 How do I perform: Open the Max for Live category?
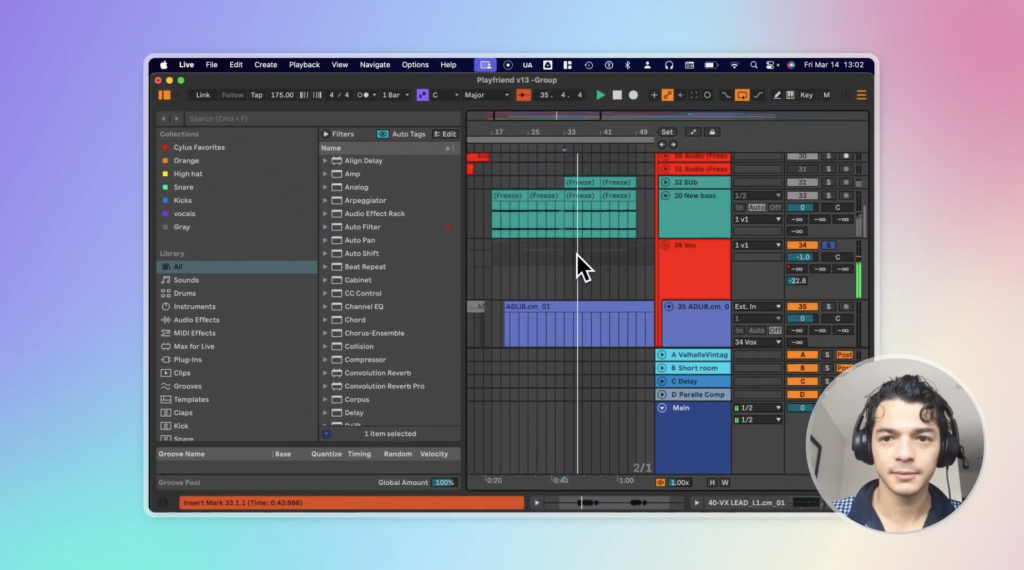pyautogui.click(x=193, y=347)
